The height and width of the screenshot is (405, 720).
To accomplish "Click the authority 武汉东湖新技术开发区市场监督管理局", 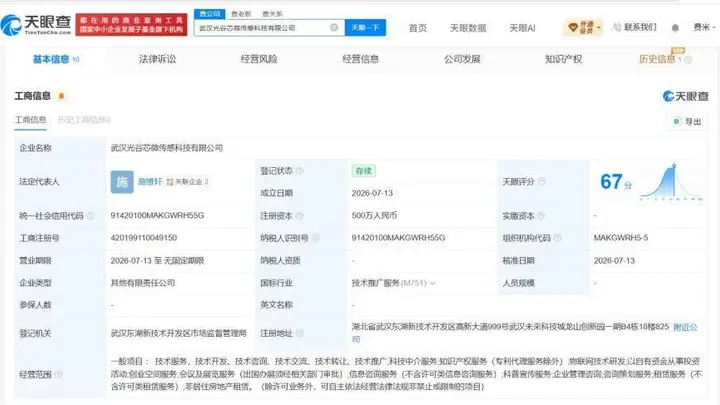I will [179, 333].
